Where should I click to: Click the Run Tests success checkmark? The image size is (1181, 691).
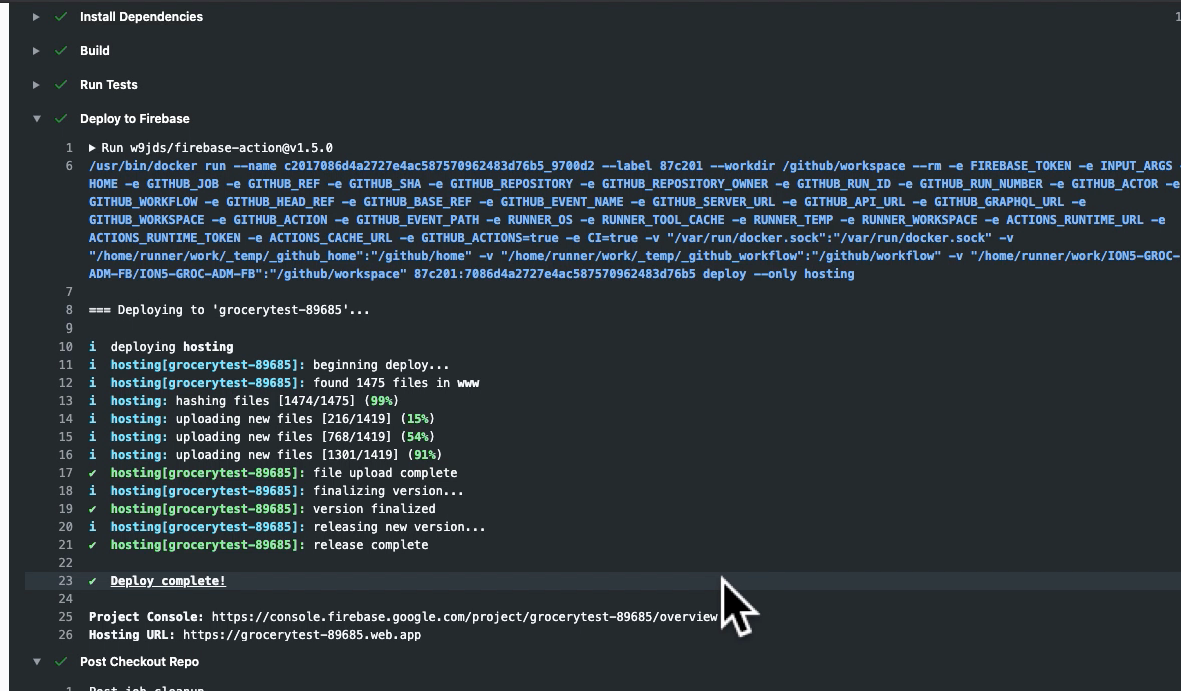click(x=61, y=84)
